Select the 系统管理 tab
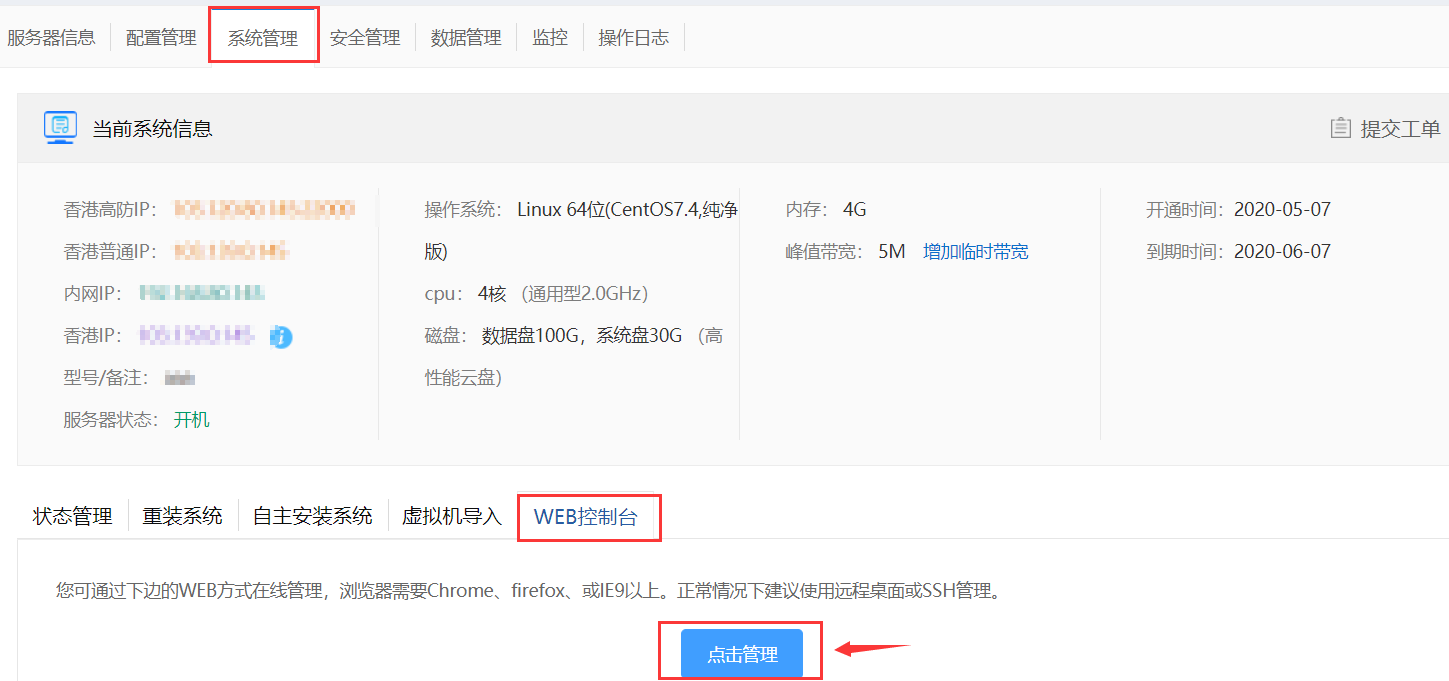The width and height of the screenshot is (1449, 681). (263, 38)
